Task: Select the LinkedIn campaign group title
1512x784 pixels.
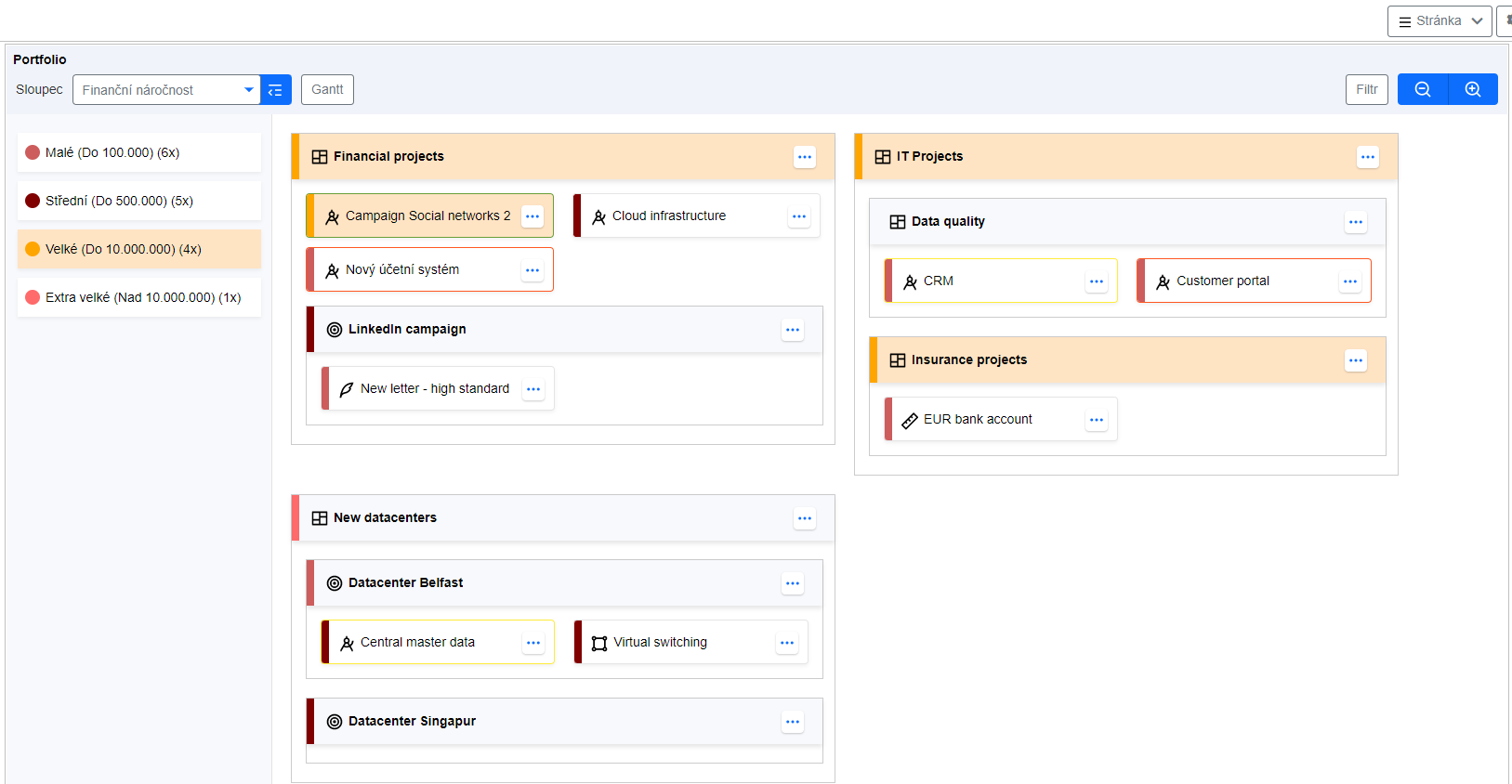Action: [407, 329]
